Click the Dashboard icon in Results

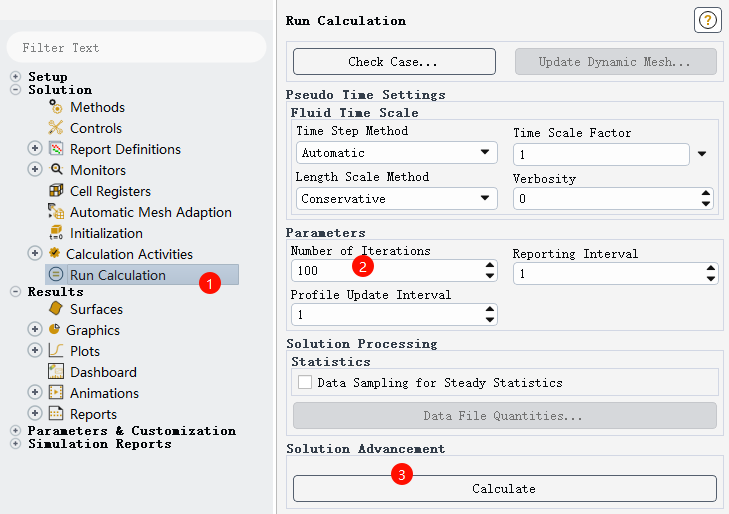coord(56,372)
